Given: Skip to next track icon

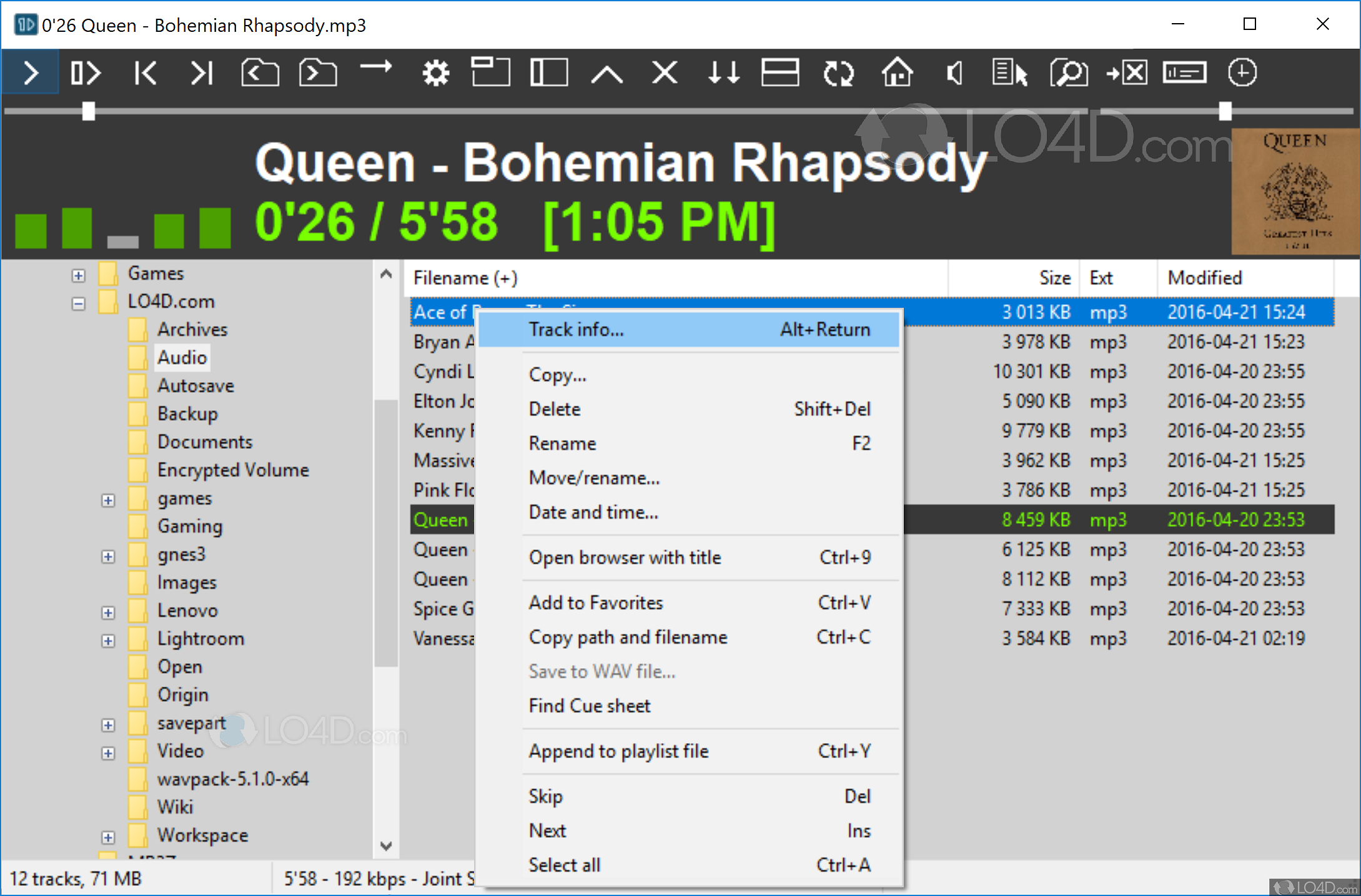Looking at the screenshot, I should pos(201,73).
